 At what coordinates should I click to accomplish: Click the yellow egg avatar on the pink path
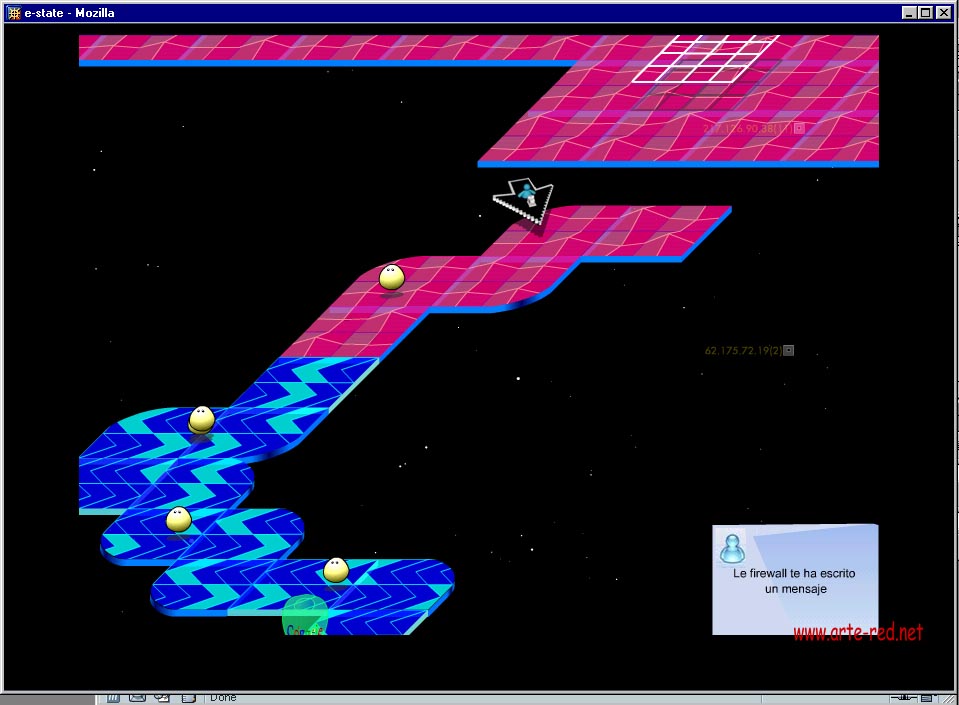(391, 278)
